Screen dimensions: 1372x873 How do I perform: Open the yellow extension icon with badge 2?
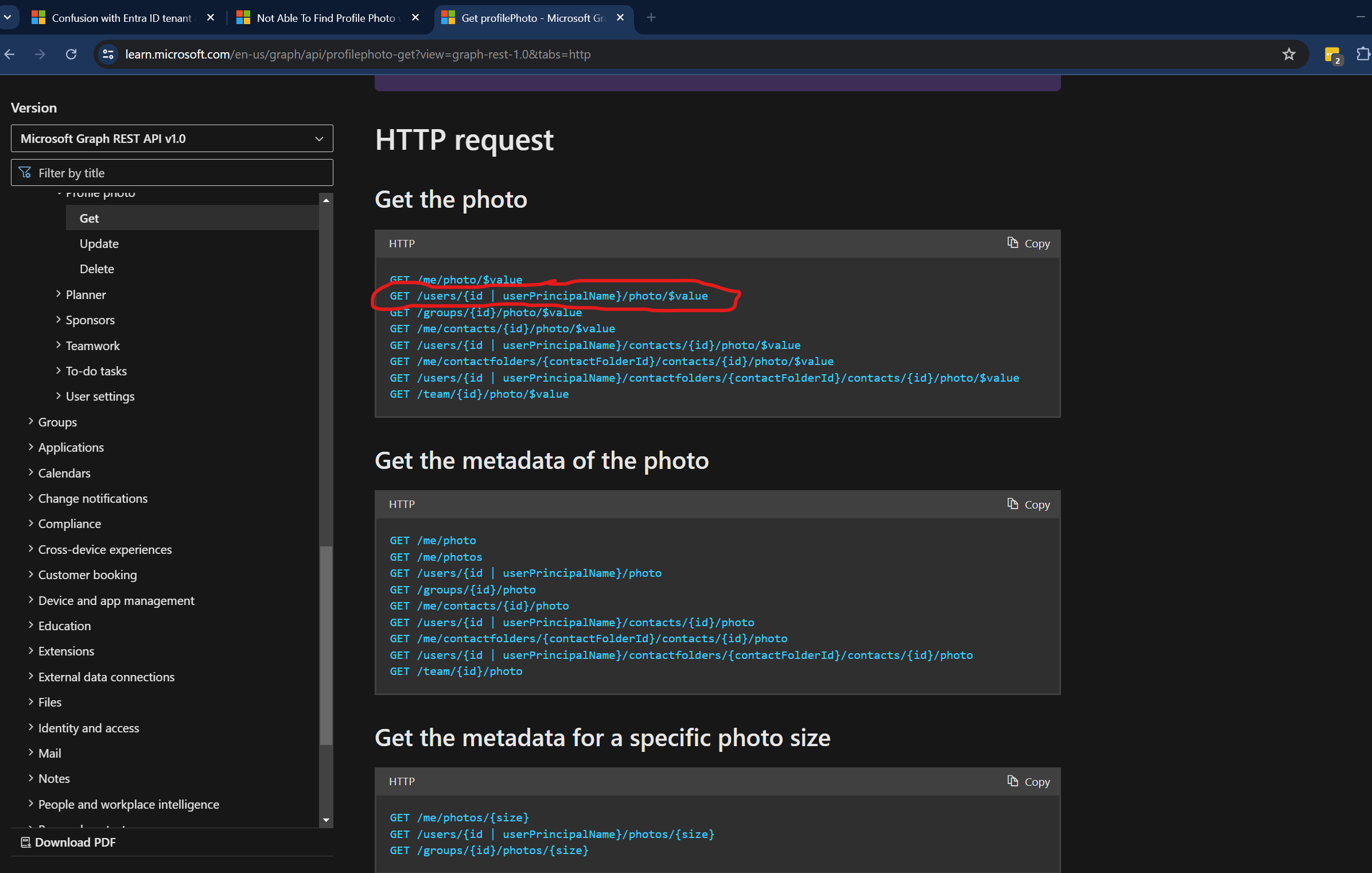pos(1332,55)
